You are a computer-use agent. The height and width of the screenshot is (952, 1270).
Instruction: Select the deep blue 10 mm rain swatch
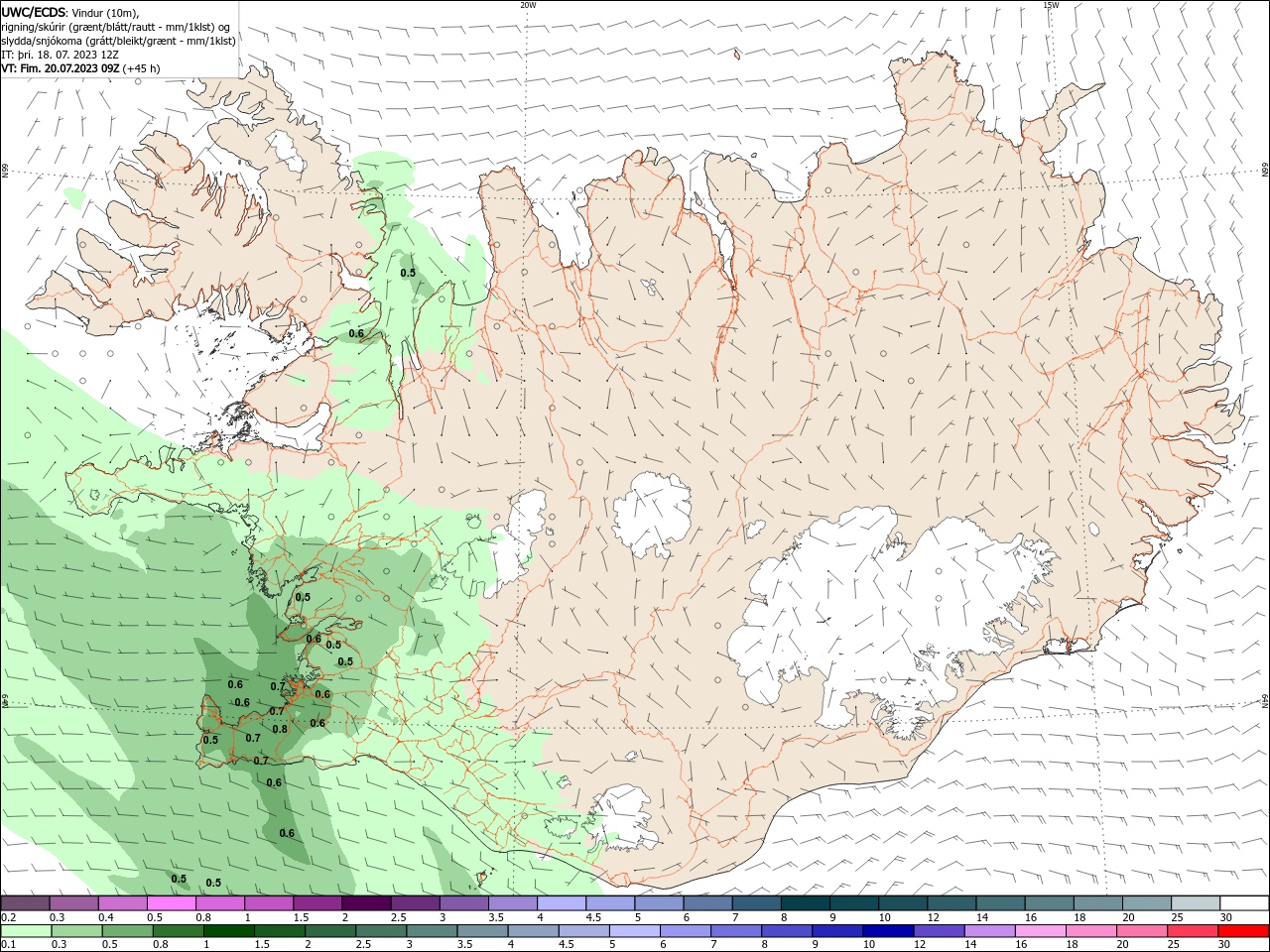(x=888, y=931)
